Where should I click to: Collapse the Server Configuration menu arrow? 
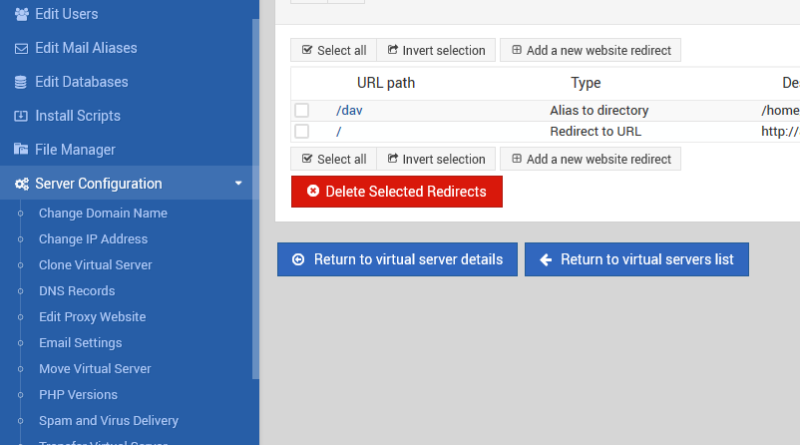pyautogui.click(x=238, y=184)
